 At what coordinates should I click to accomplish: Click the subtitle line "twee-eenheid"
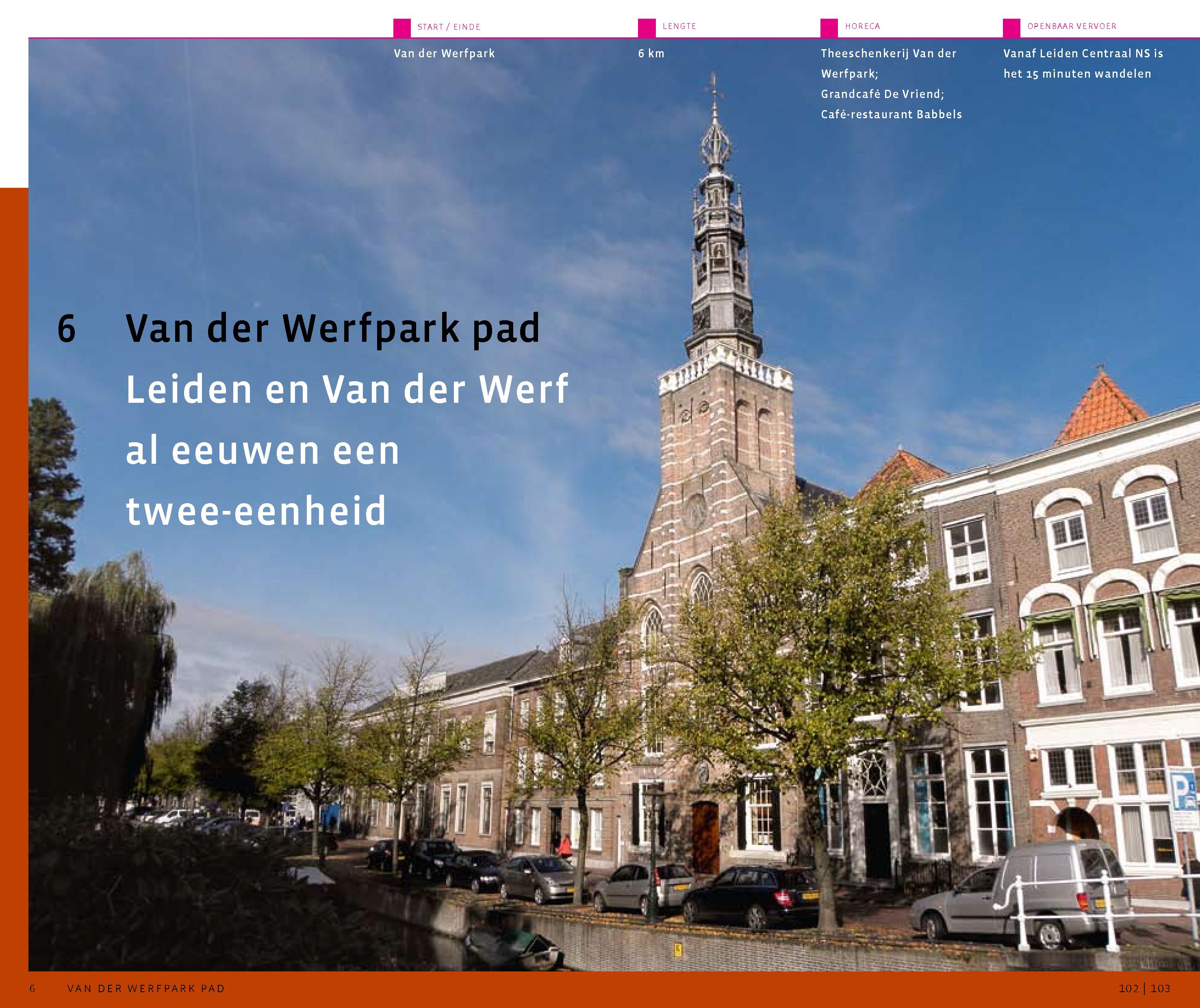click(x=256, y=510)
